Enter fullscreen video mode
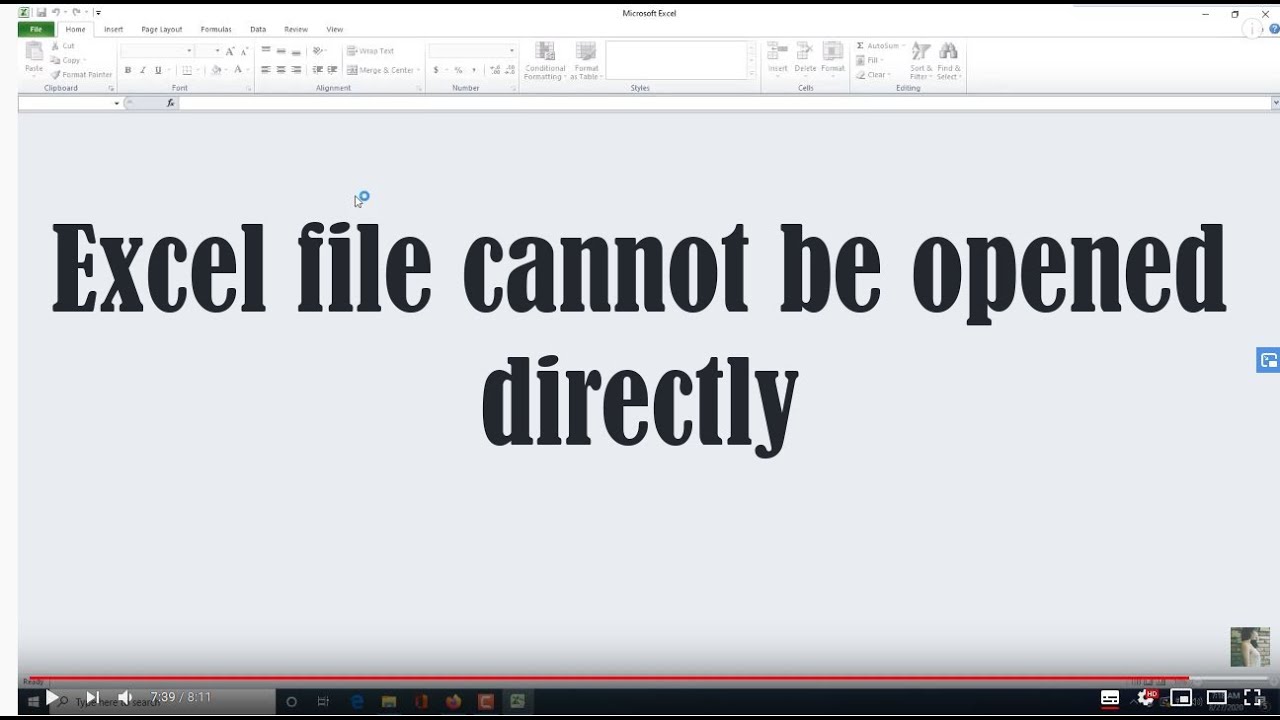 click(x=1253, y=697)
